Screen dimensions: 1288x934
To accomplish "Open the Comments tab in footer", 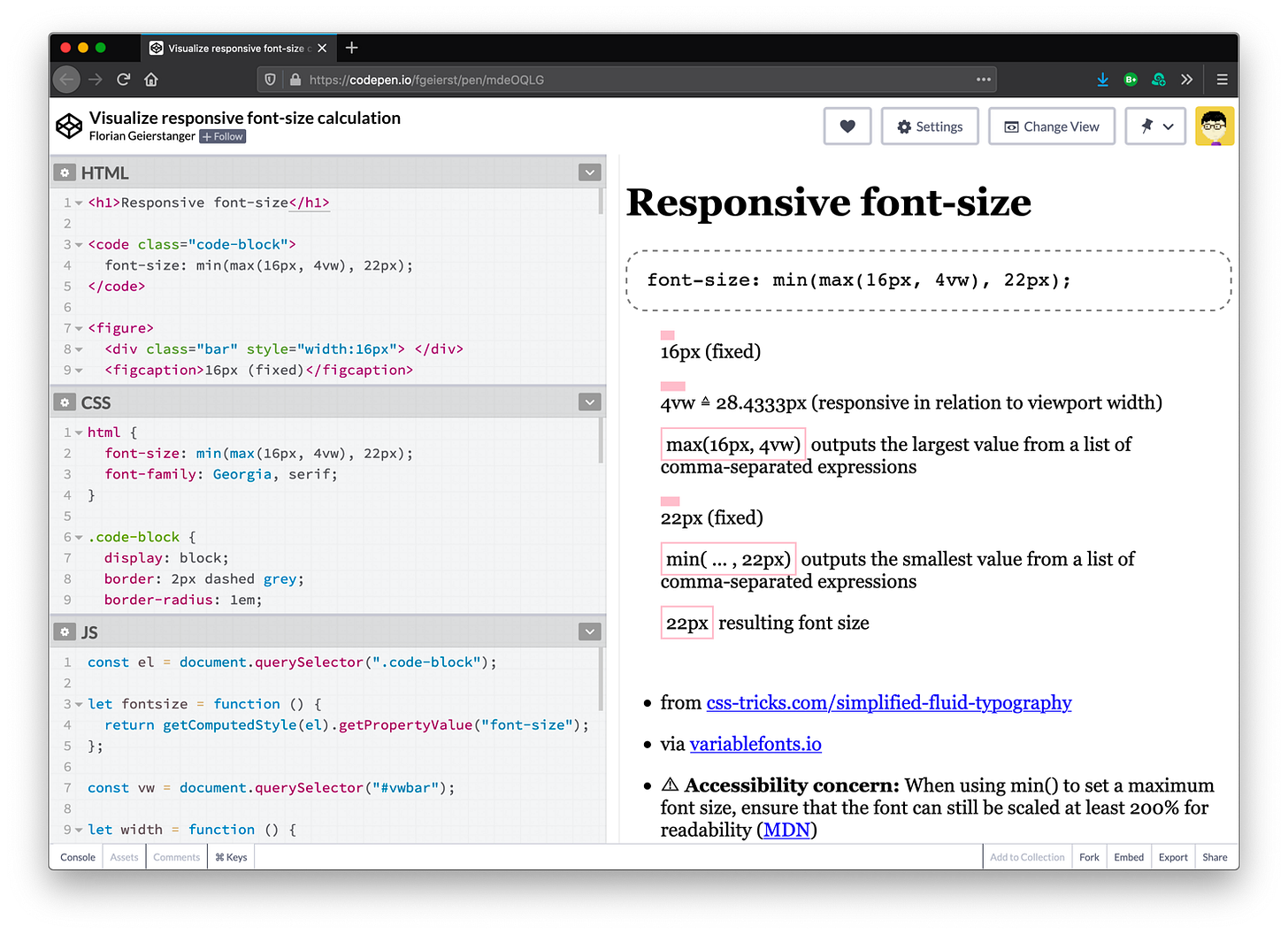I will click(x=176, y=857).
